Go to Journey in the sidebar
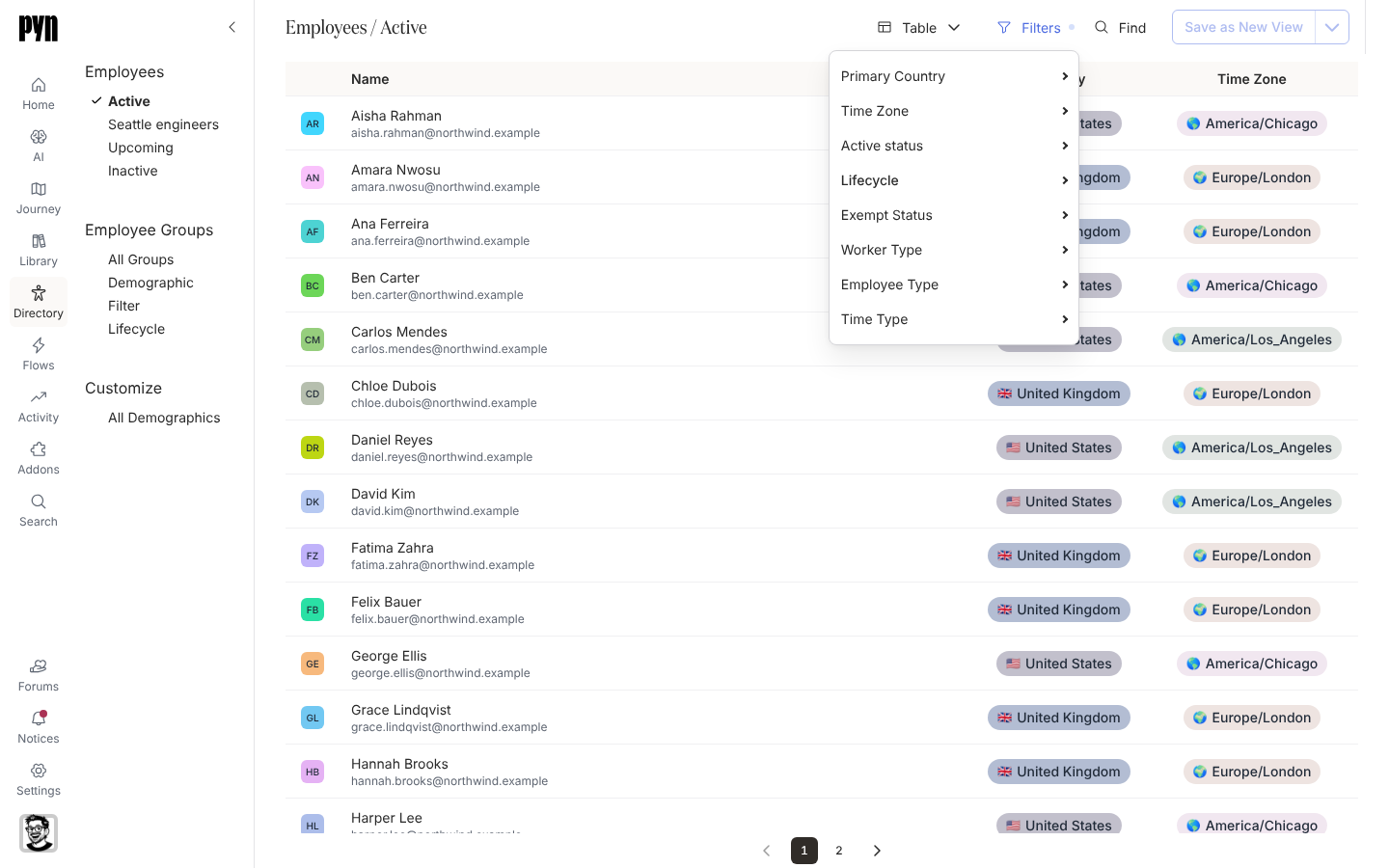Viewport: 1389px width, 868px height. coord(39,198)
